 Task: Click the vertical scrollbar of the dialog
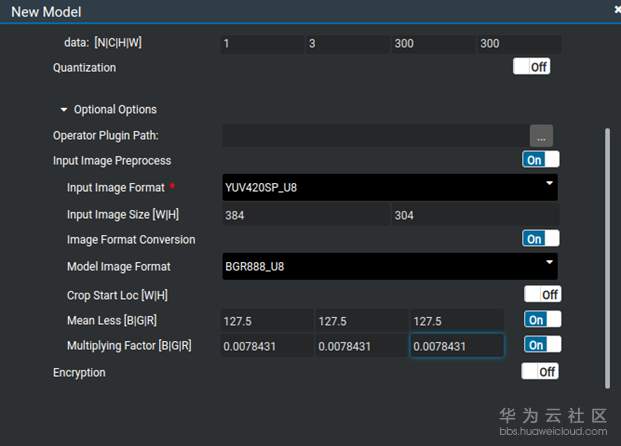click(x=606, y=250)
